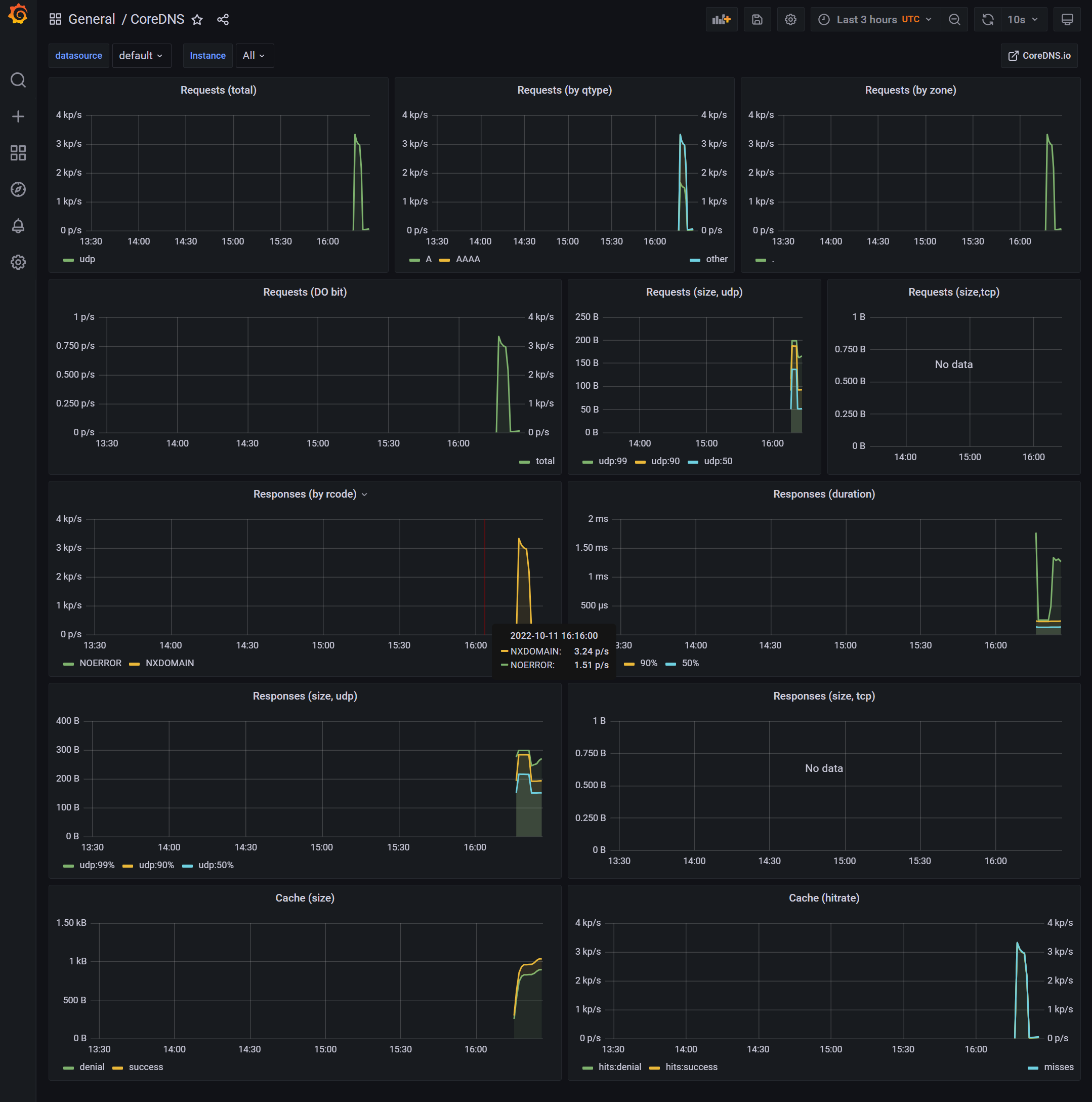
Task: Click the Requests (by zone) panel title
Action: (911, 90)
